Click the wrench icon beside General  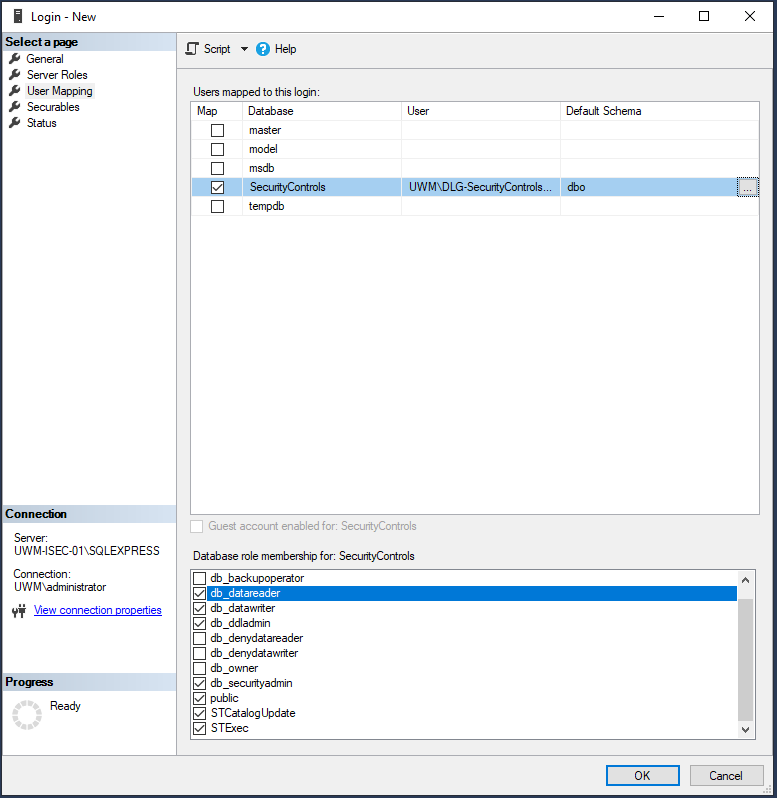tap(15, 59)
